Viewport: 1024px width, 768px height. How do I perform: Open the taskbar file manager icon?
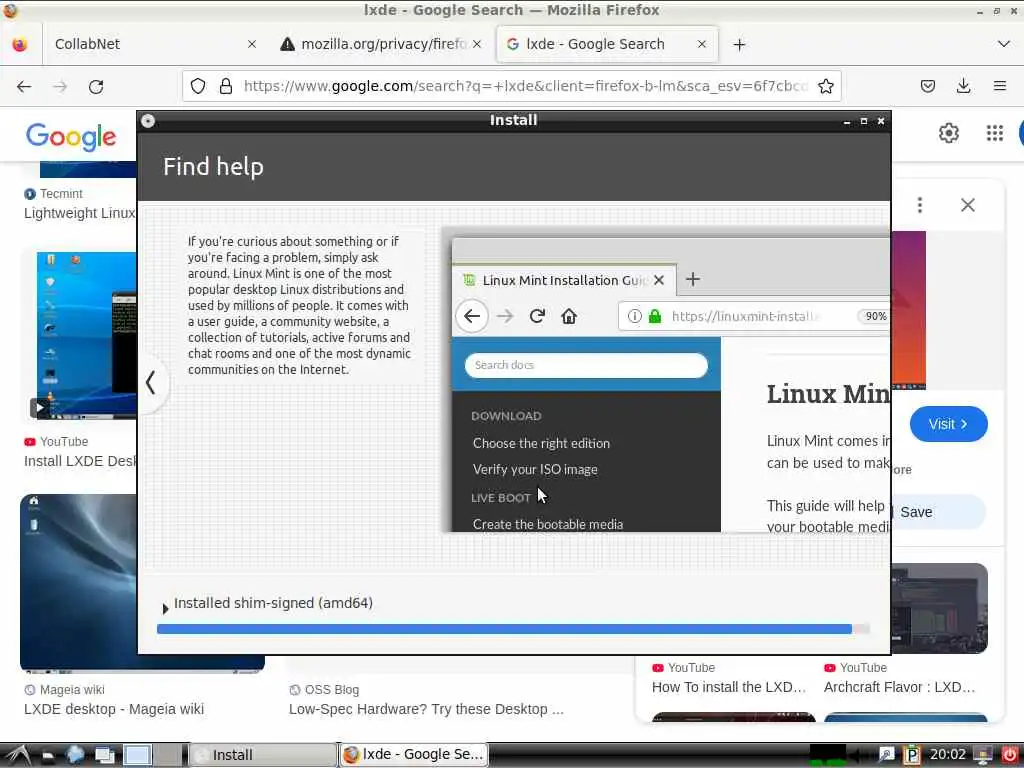pyautogui.click(x=48, y=756)
